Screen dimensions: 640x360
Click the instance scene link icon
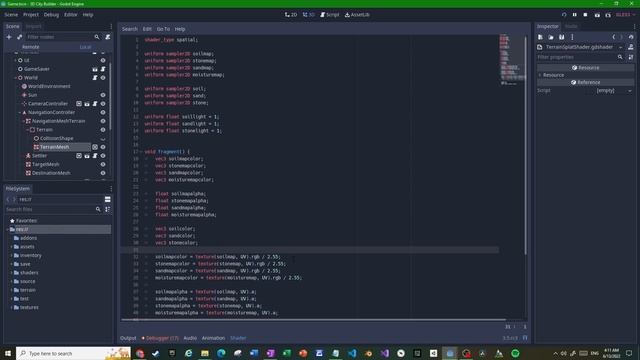coord(19,37)
